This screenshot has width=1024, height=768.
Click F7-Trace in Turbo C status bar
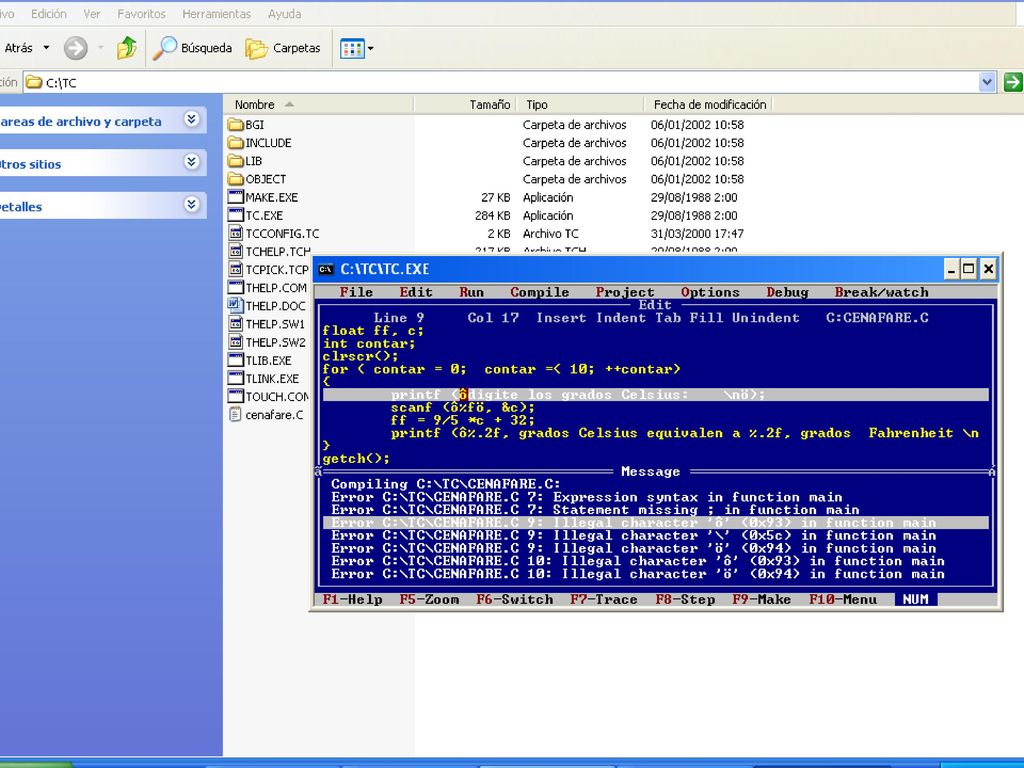[604, 600]
